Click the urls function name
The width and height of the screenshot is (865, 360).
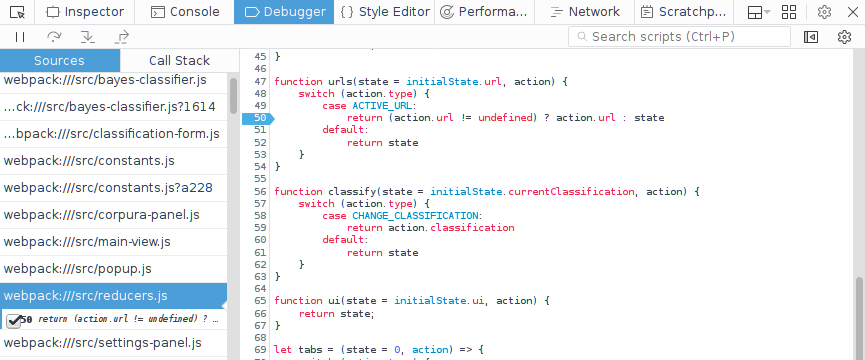pyautogui.click(x=340, y=82)
